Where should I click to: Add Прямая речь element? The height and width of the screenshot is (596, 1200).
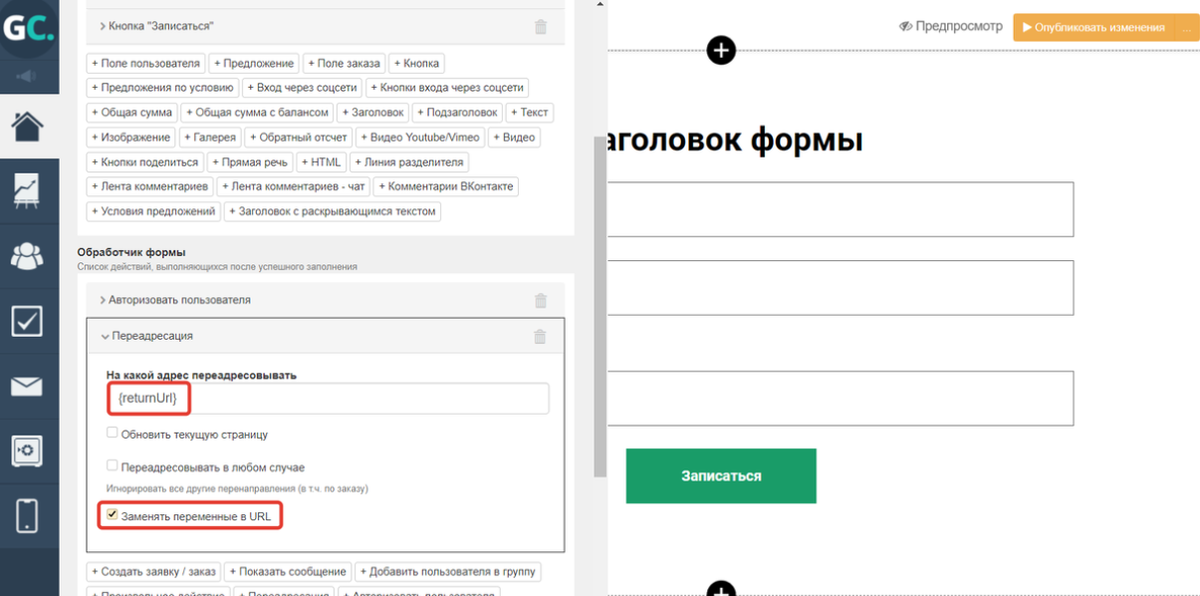251,162
